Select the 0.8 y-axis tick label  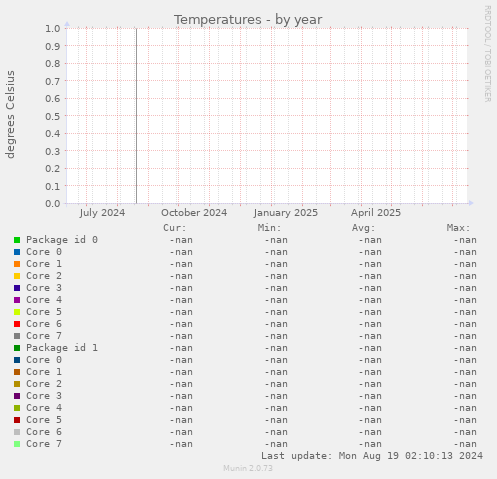coord(53,63)
